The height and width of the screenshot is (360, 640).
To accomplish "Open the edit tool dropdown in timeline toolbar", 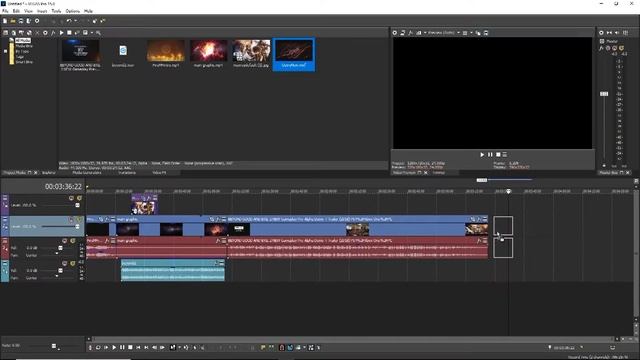I will pos(179,347).
